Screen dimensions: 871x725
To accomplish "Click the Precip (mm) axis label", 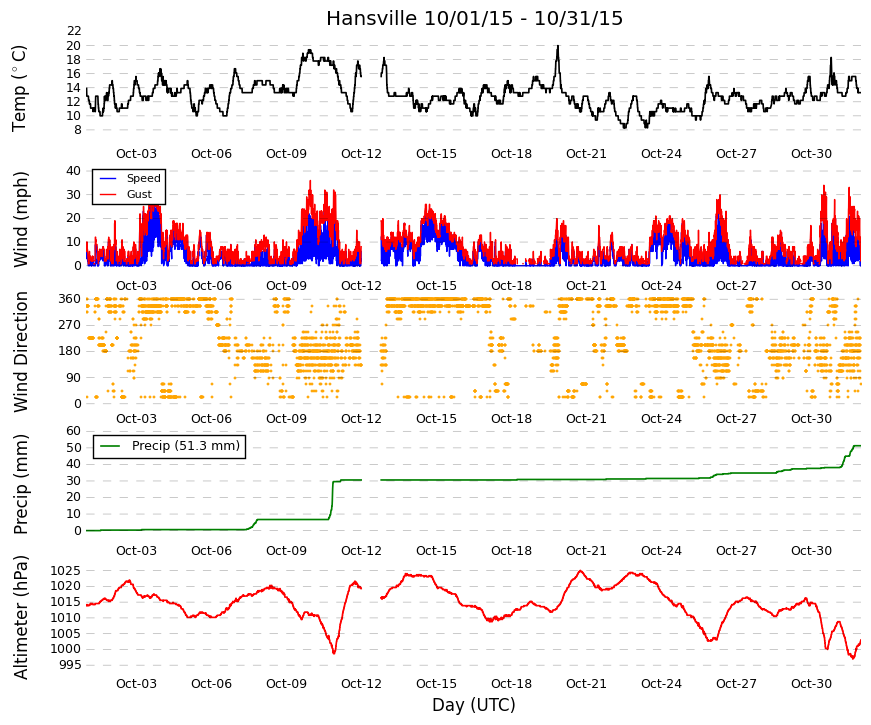I will point(21,484).
